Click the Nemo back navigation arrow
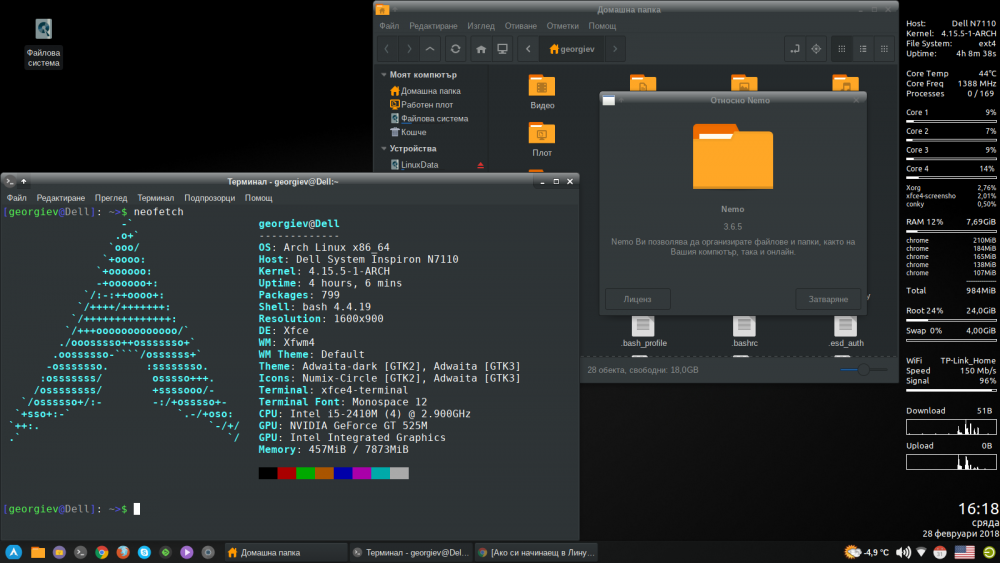Viewport: 1000px width, 563px height. [387, 49]
